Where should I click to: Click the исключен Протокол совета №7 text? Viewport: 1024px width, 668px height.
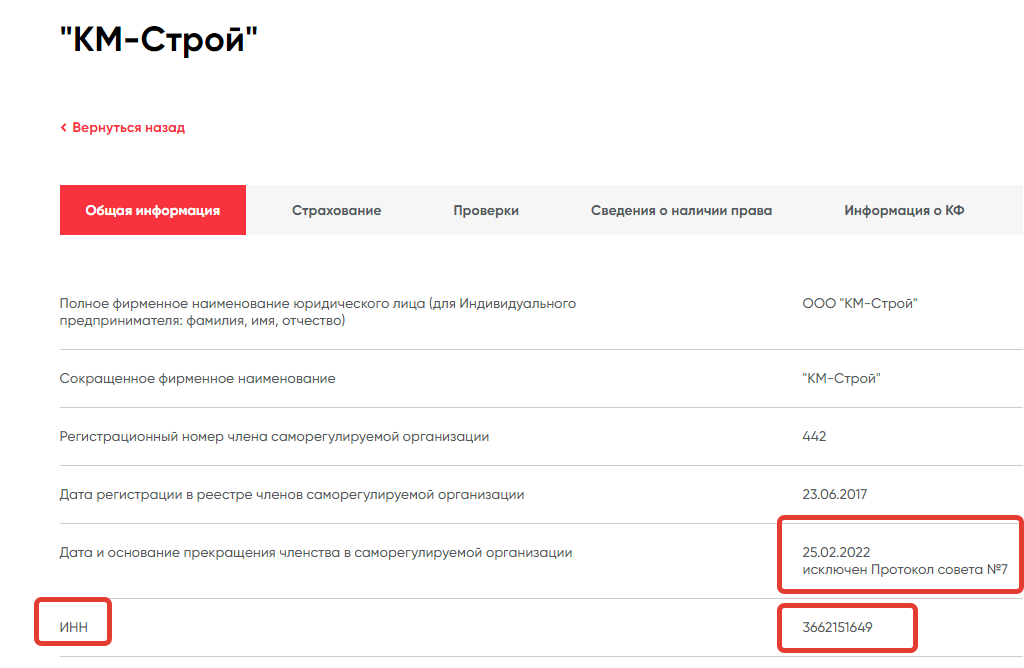tap(904, 570)
